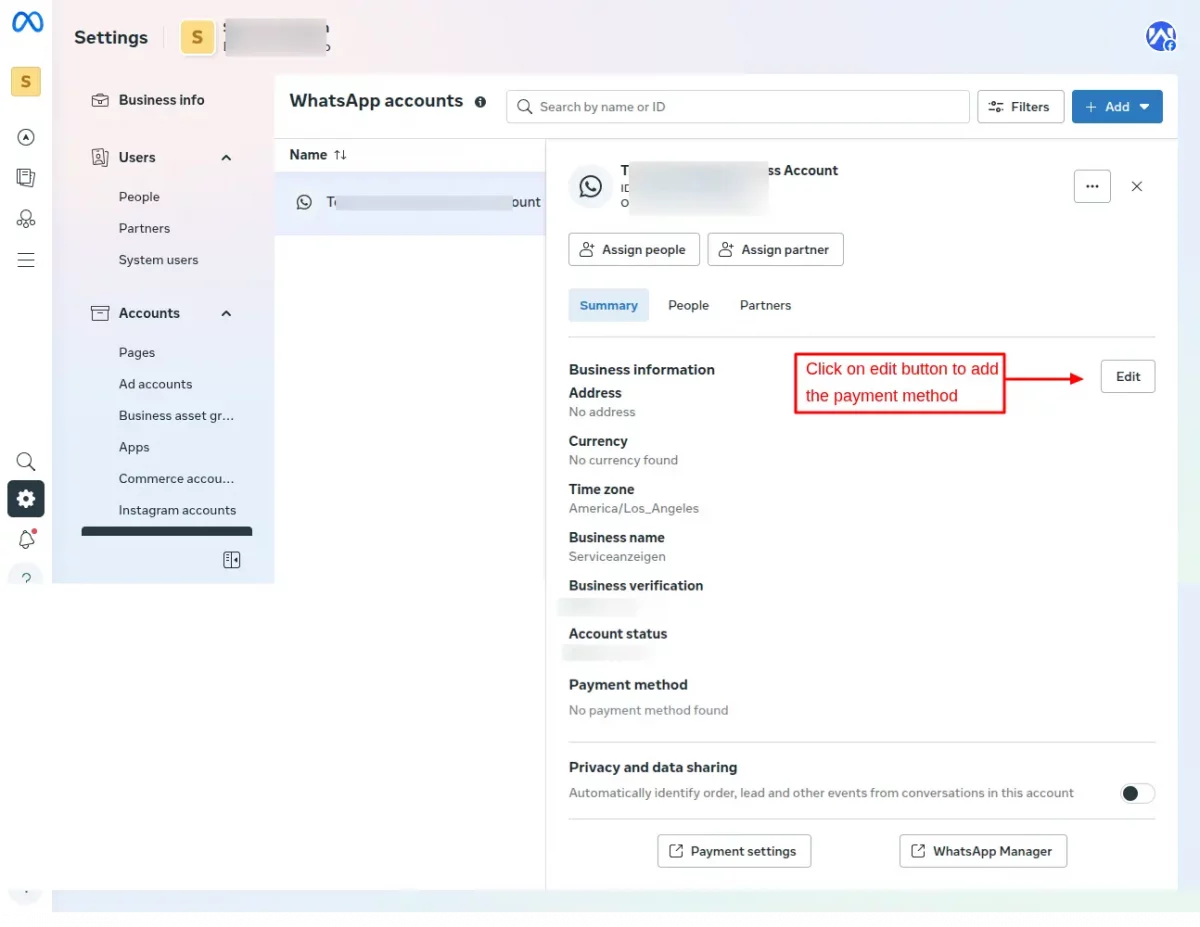The width and height of the screenshot is (1200, 927).
Task: Open Instagram accounts in sidebar
Action: 177,510
